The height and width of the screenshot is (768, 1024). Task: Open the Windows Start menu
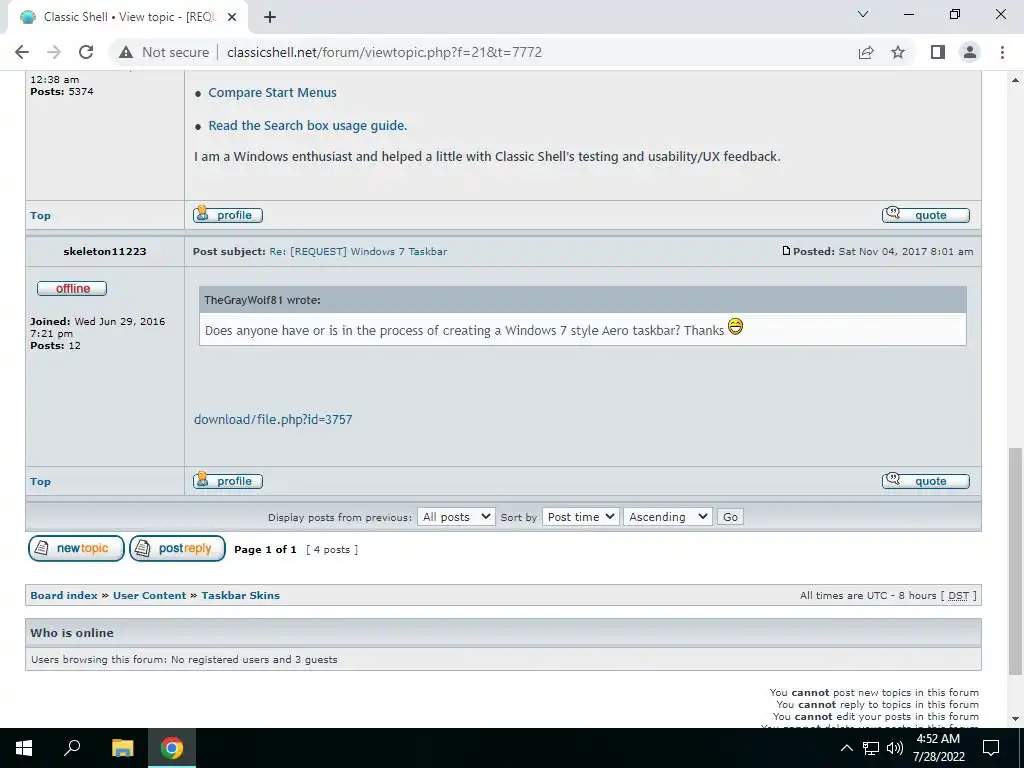[24, 748]
